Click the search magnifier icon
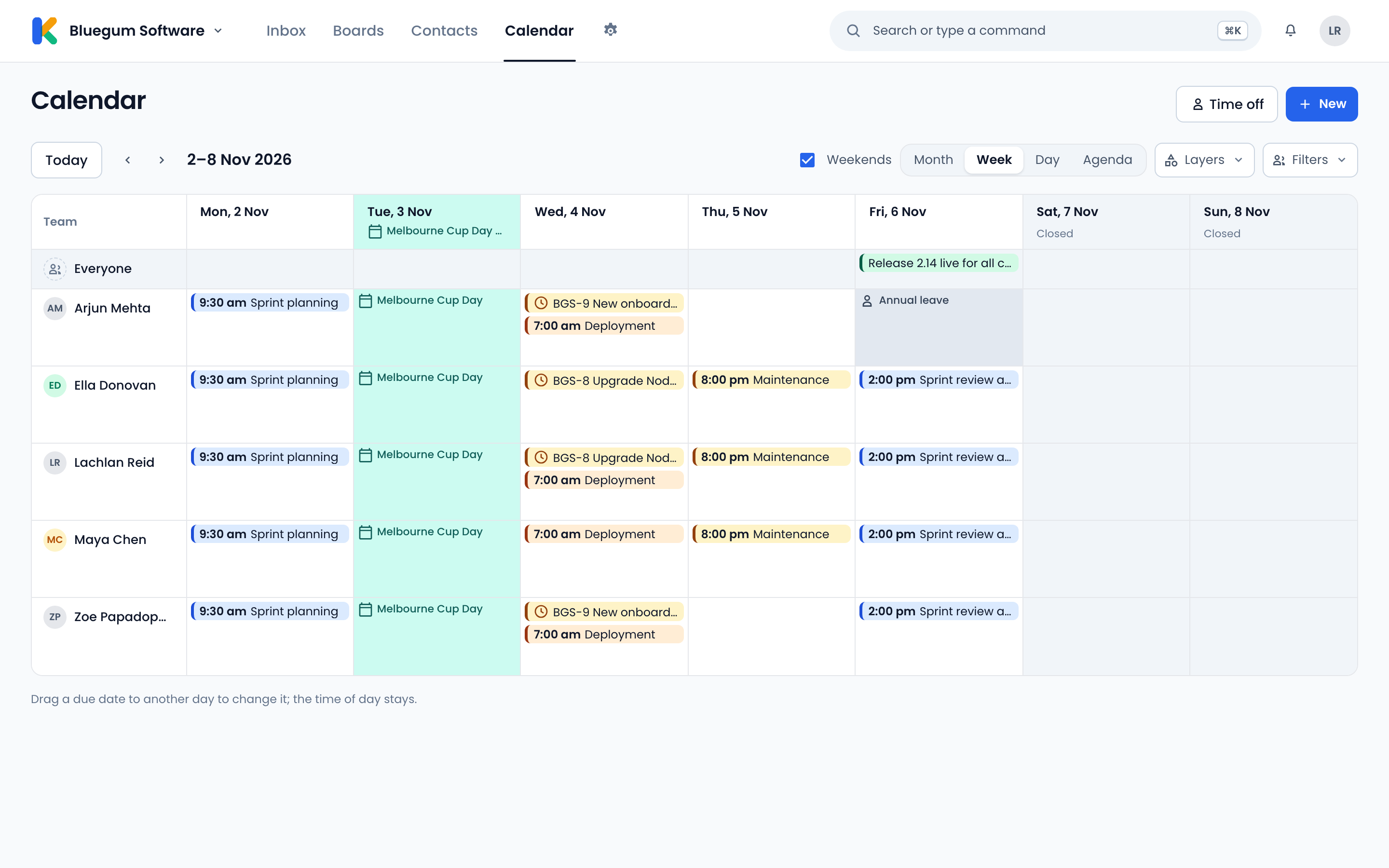 [854, 30]
